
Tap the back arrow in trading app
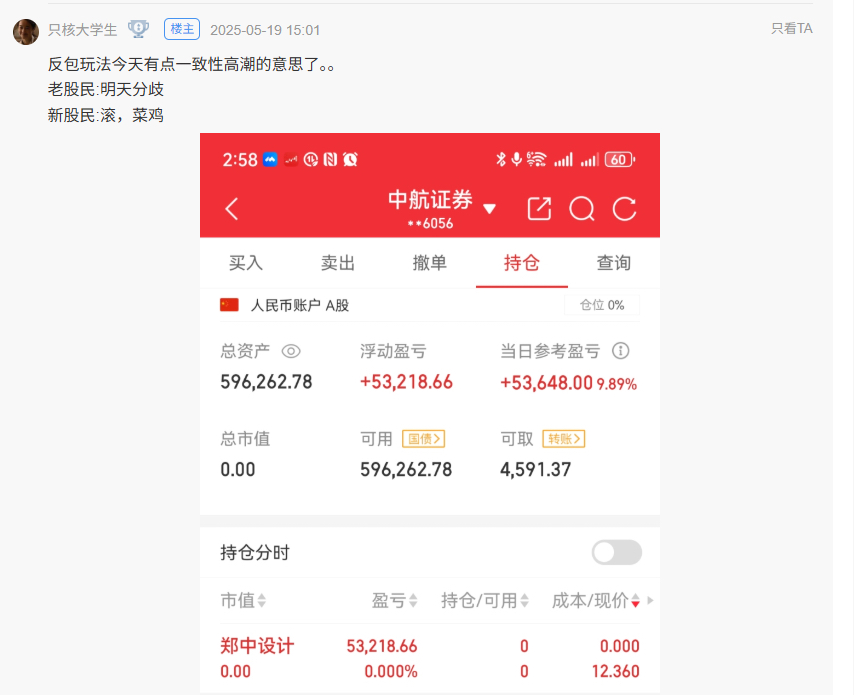coord(232,209)
